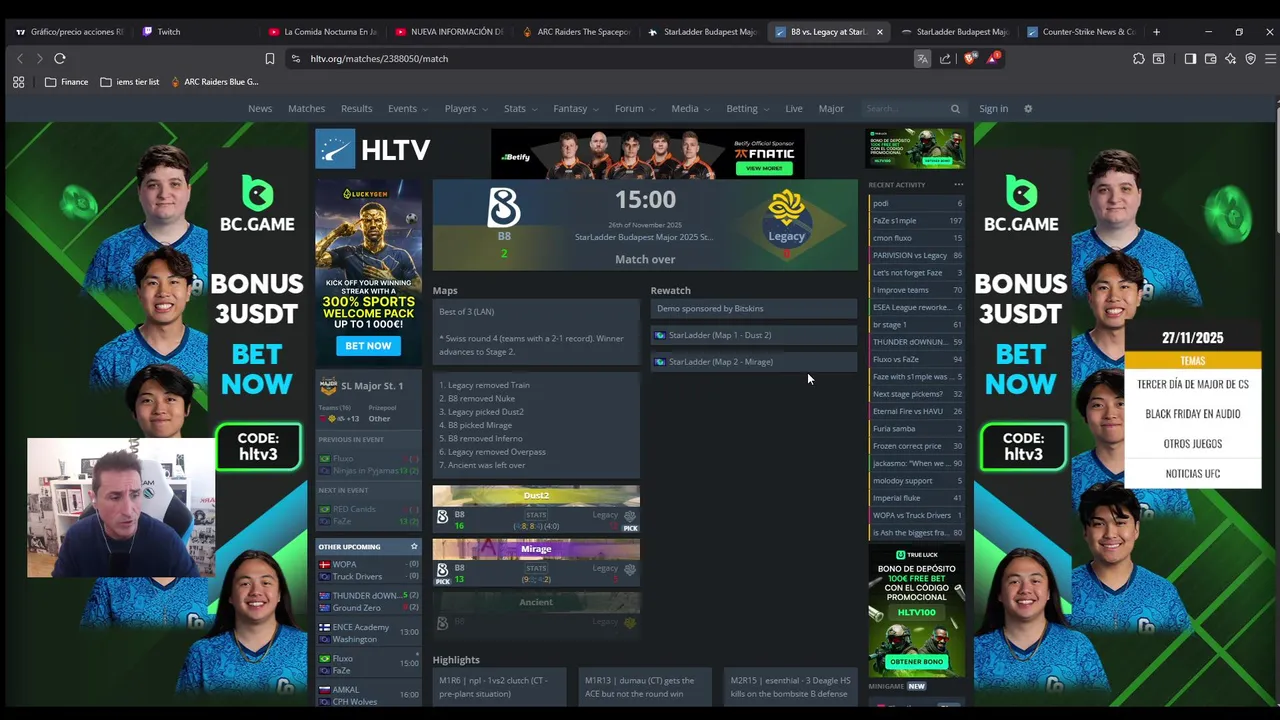Click the search magnifier icon in HLTV nav
This screenshot has width=1280, height=720.
(955, 109)
